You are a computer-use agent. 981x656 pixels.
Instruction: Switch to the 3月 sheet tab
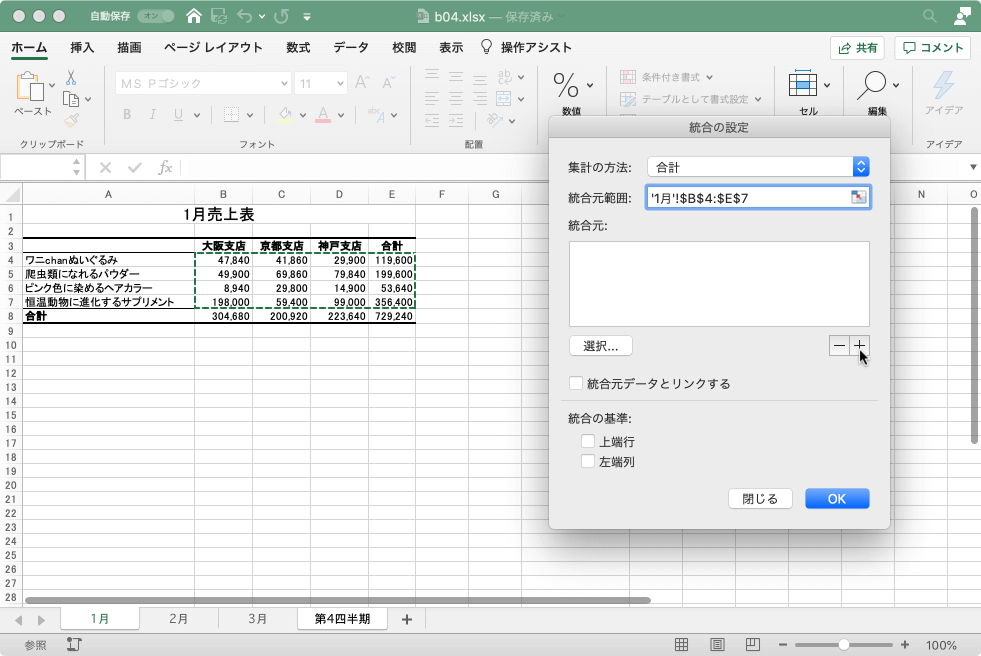coord(257,618)
